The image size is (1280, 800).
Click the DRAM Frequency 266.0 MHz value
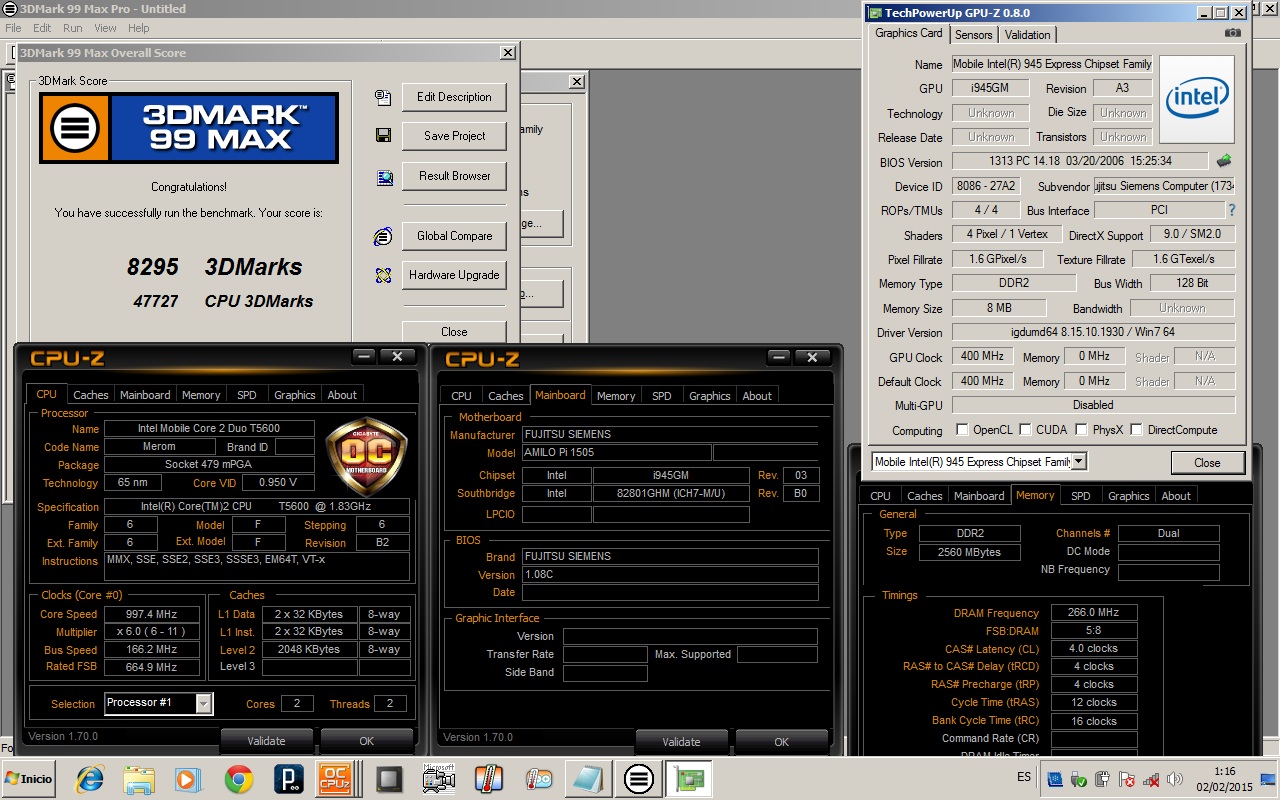[x=1093, y=613]
